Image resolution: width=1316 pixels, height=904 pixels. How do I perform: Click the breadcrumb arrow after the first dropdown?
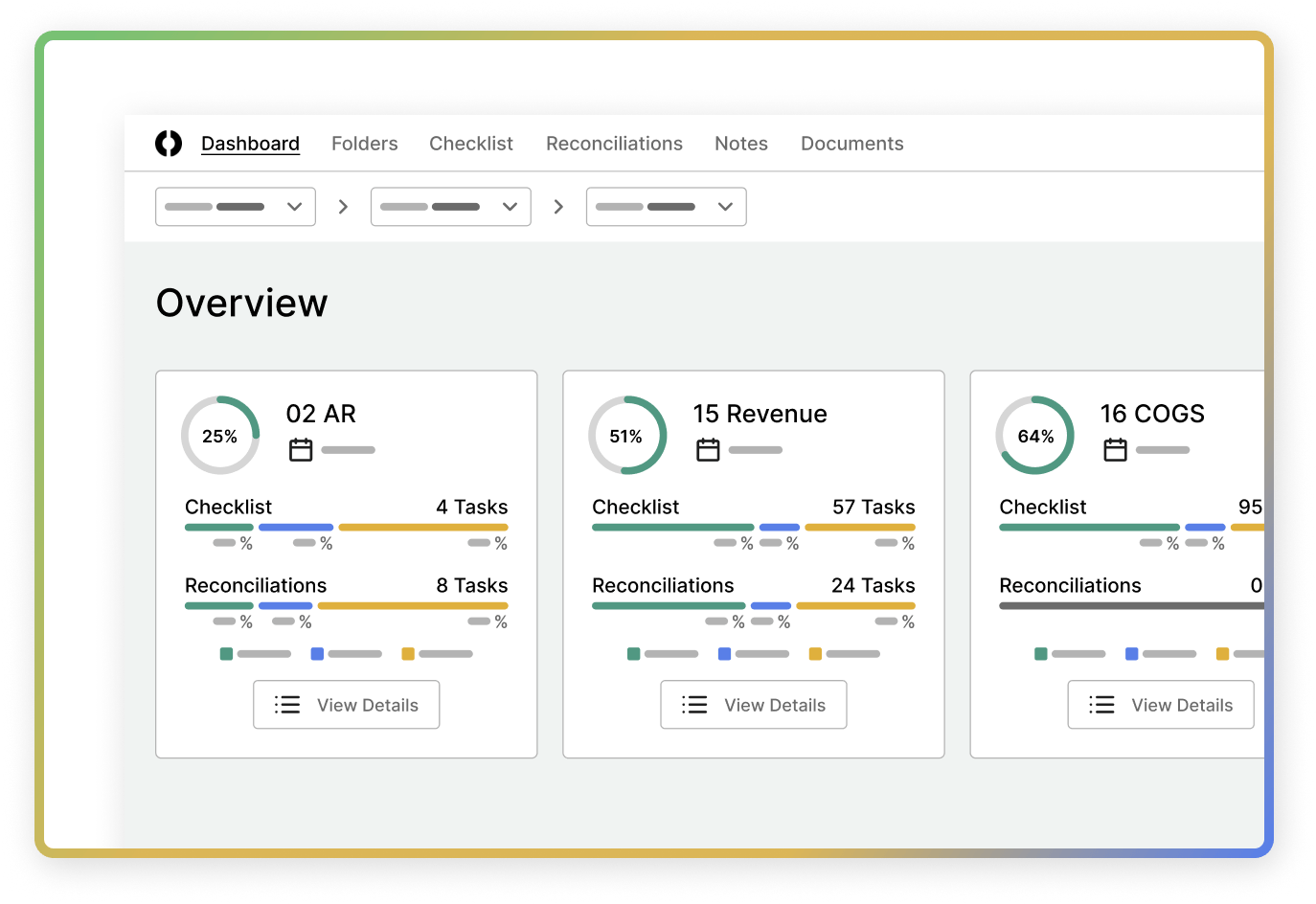pyautogui.click(x=343, y=207)
